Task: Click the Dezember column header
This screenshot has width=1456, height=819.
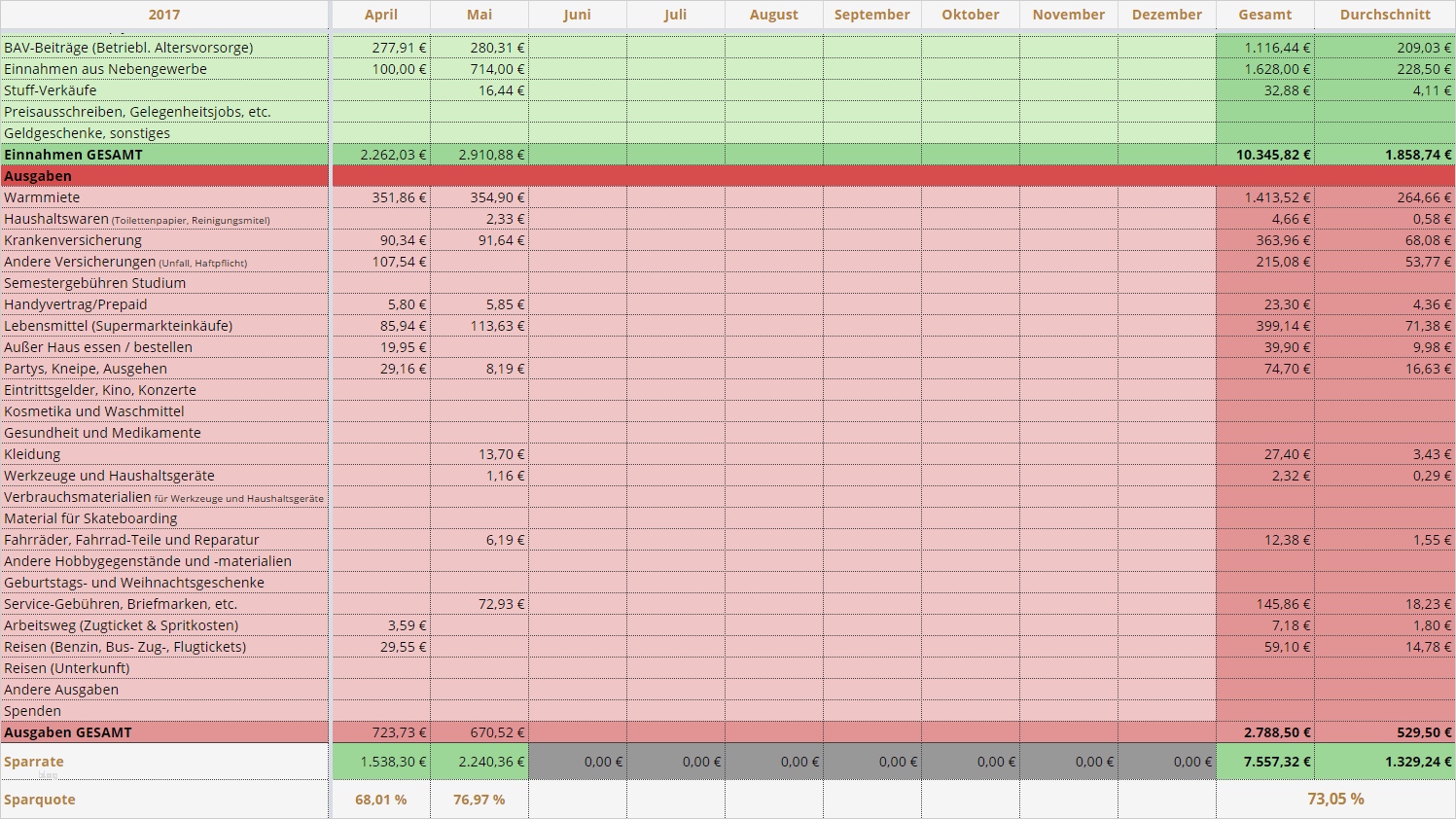Action: 1167,15
